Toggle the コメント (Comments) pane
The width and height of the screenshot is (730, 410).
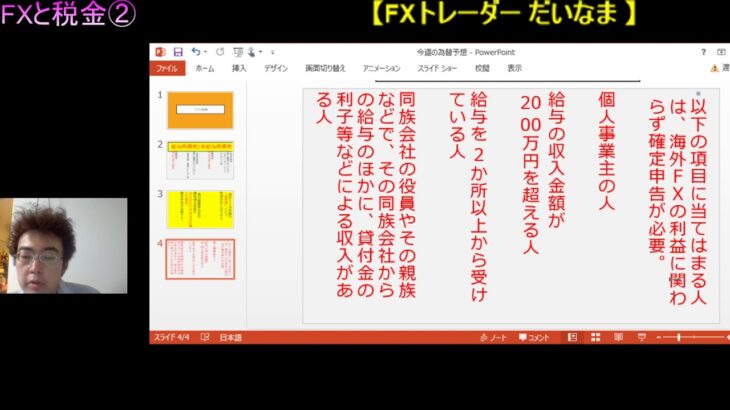pyautogui.click(x=534, y=338)
